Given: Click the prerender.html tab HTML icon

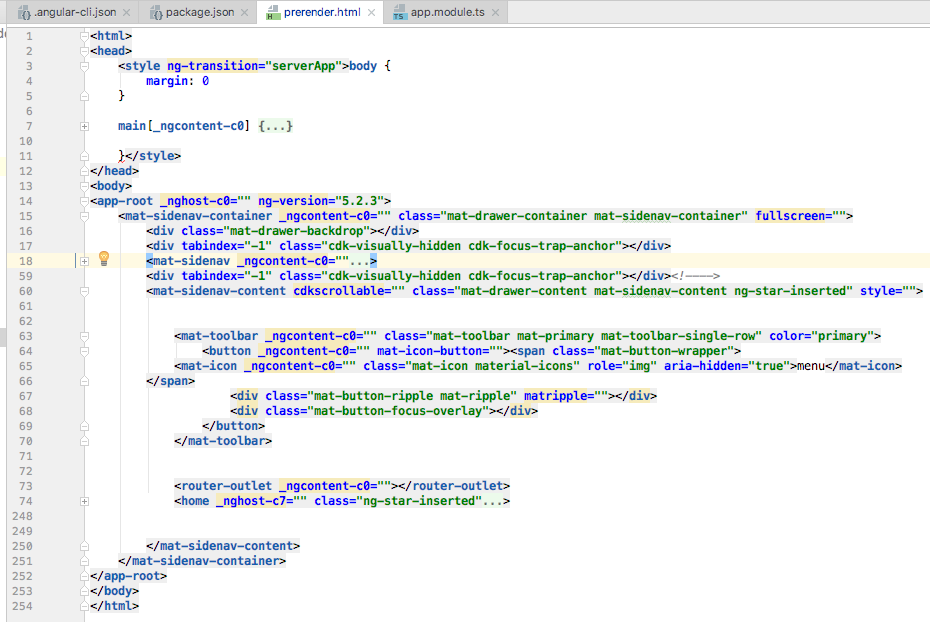Looking at the screenshot, I should tap(273, 12).
